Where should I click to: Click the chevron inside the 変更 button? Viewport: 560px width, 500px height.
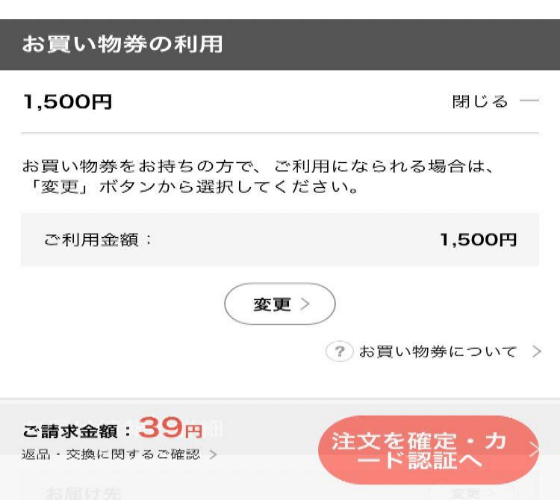click(305, 304)
